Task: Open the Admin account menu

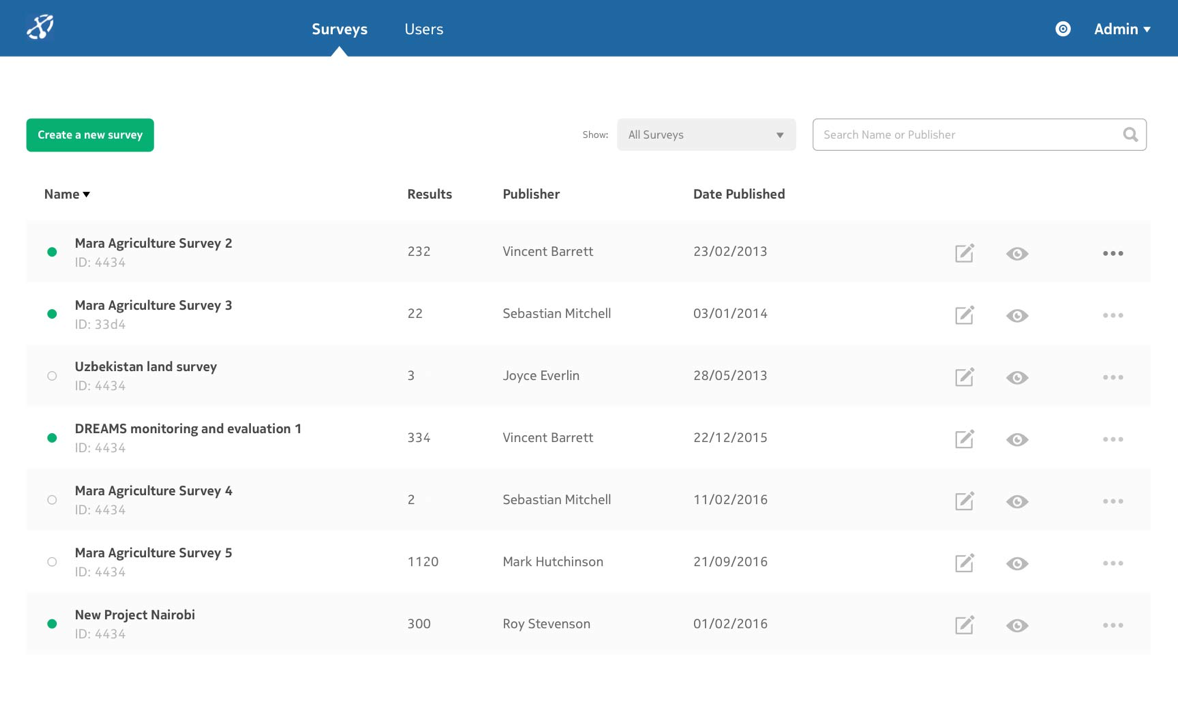Action: pos(1121,29)
